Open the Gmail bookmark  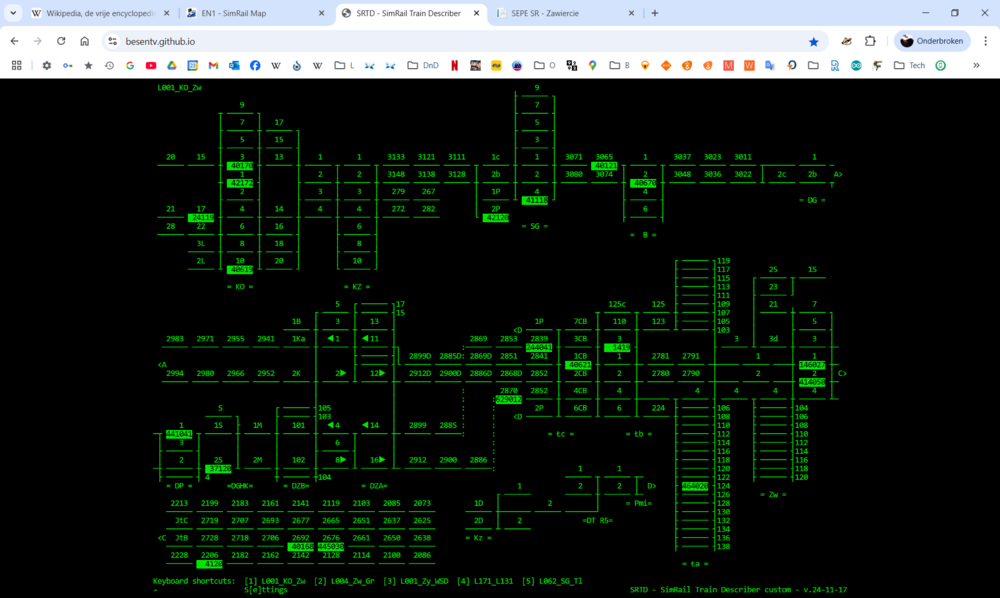pyautogui.click(x=213, y=65)
